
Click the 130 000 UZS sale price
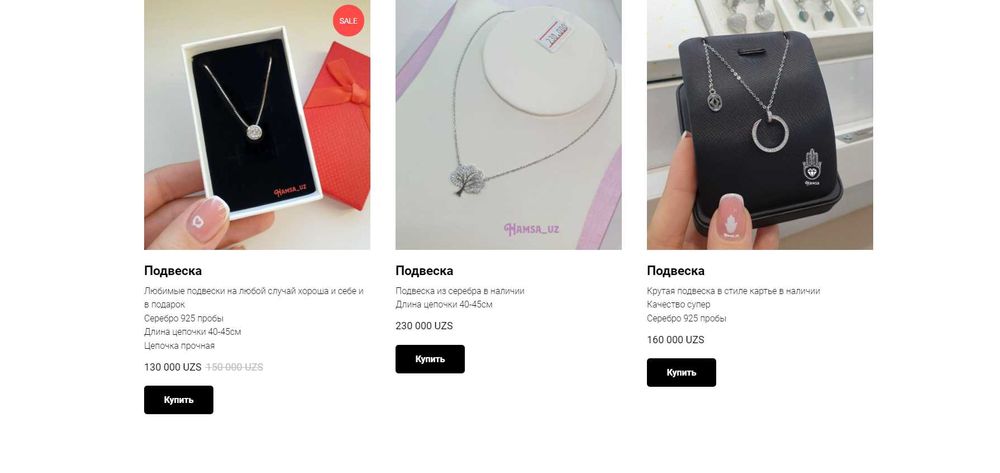[173, 367]
